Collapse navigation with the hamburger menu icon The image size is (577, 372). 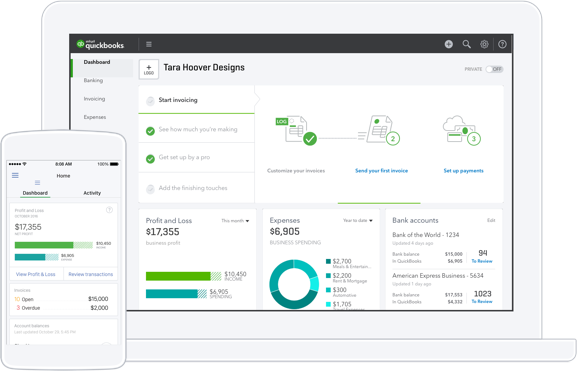[149, 44]
